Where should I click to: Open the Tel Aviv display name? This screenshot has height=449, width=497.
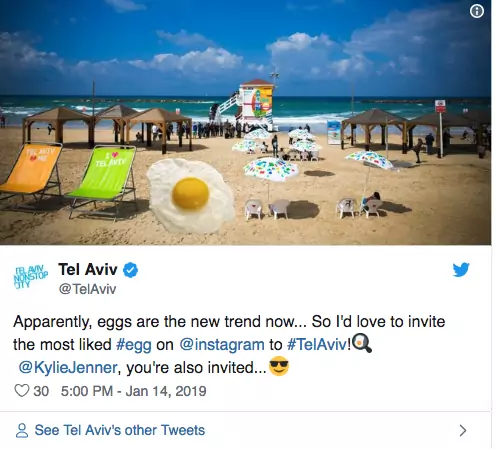click(x=88, y=269)
